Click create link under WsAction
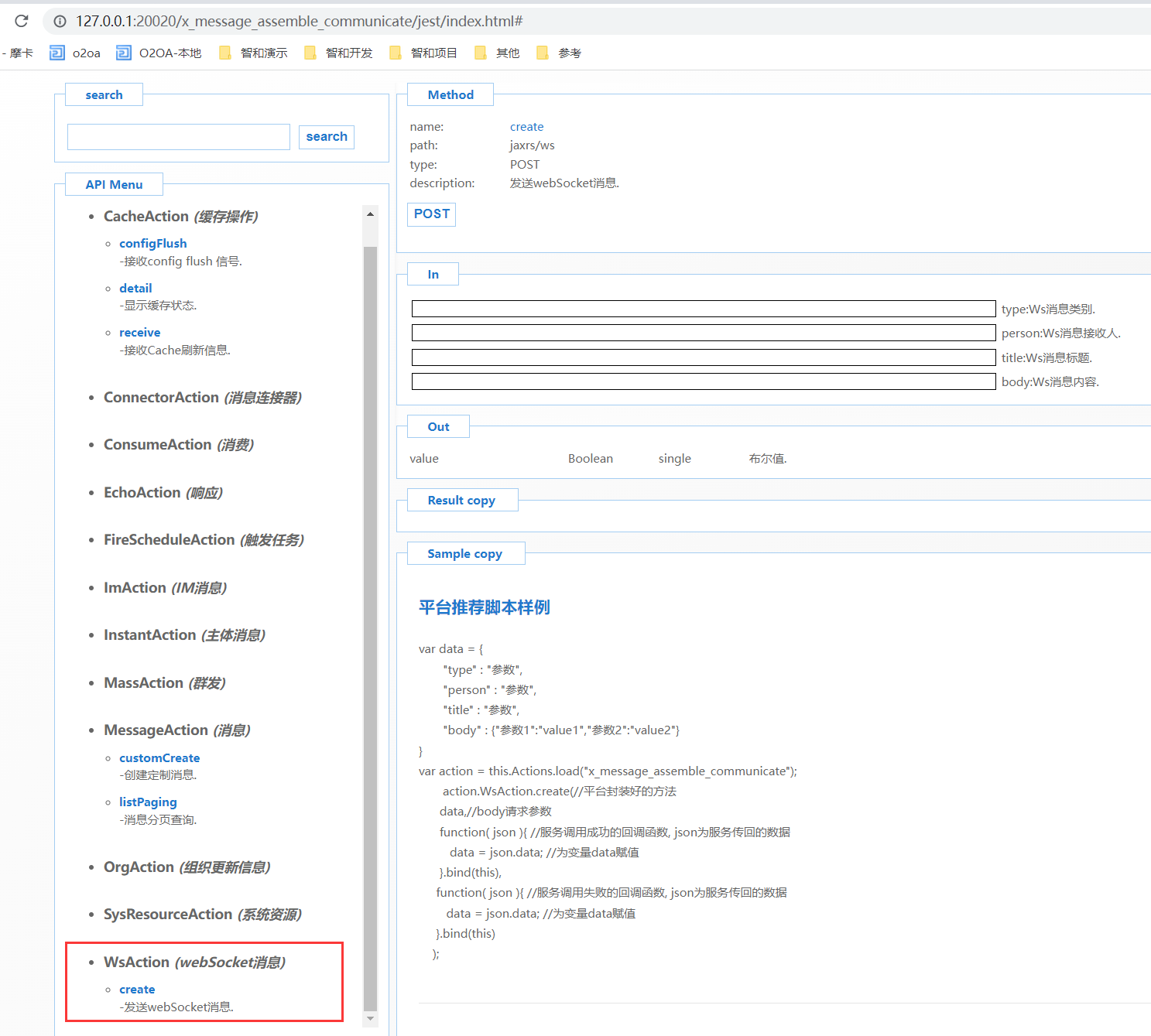The width and height of the screenshot is (1151, 1036). pyautogui.click(x=137, y=990)
